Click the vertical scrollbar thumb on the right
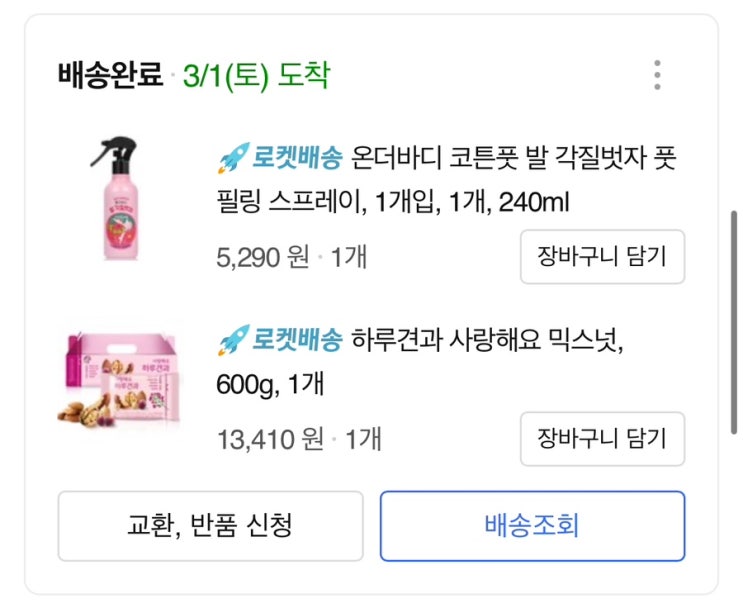The width and height of the screenshot is (743, 608). [x=734, y=322]
